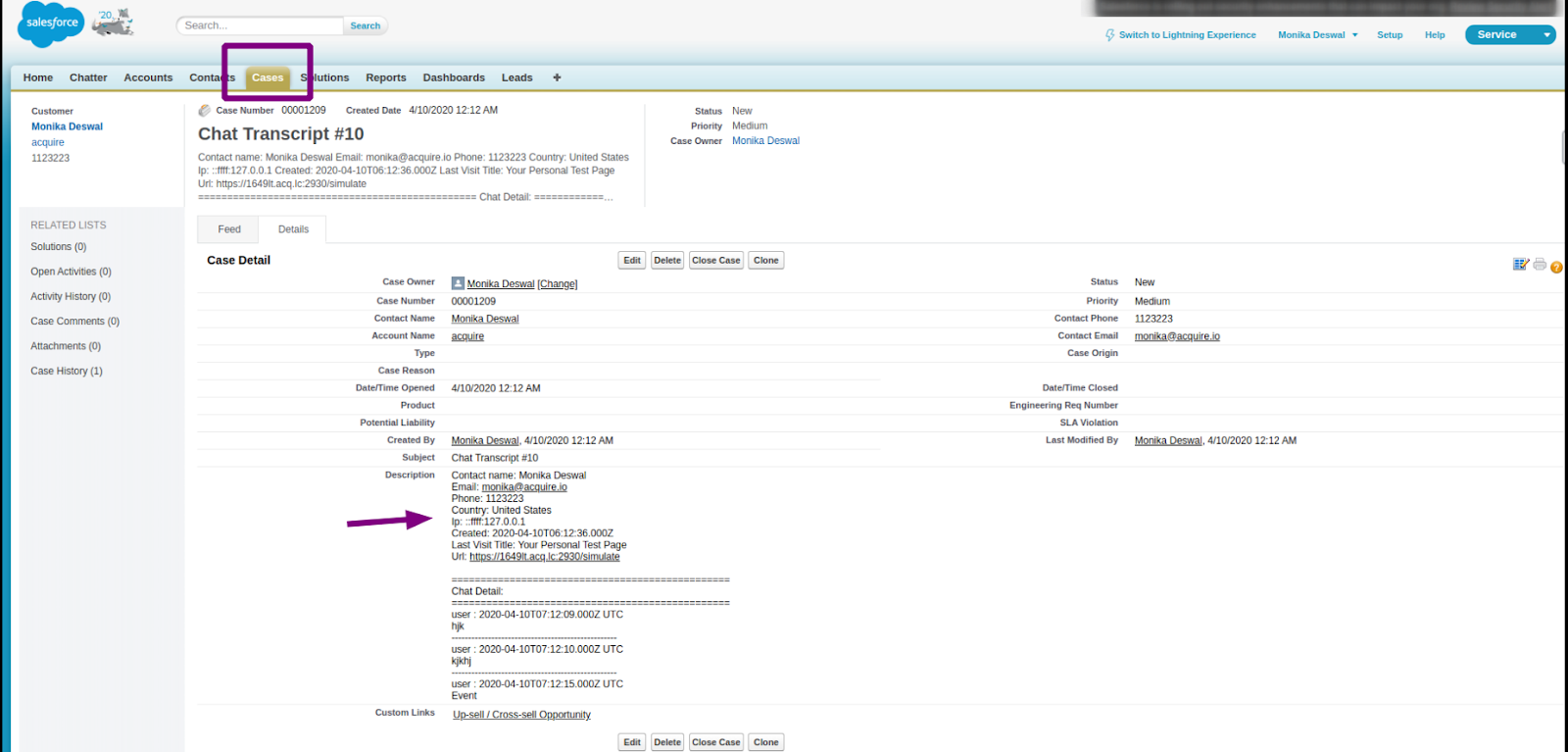Open Up-sell / Cross-sell Opportunity custom link

pyautogui.click(x=521, y=715)
